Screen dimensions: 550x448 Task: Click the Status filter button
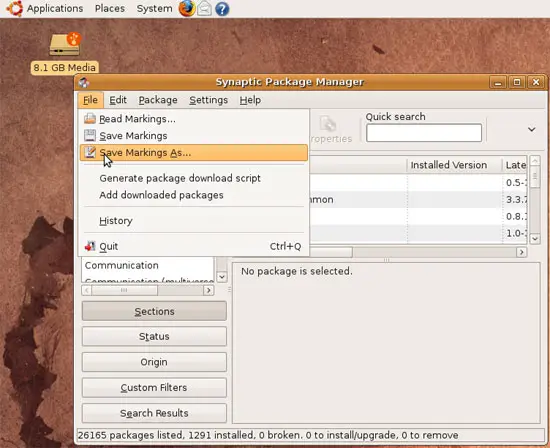tap(154, 336)
